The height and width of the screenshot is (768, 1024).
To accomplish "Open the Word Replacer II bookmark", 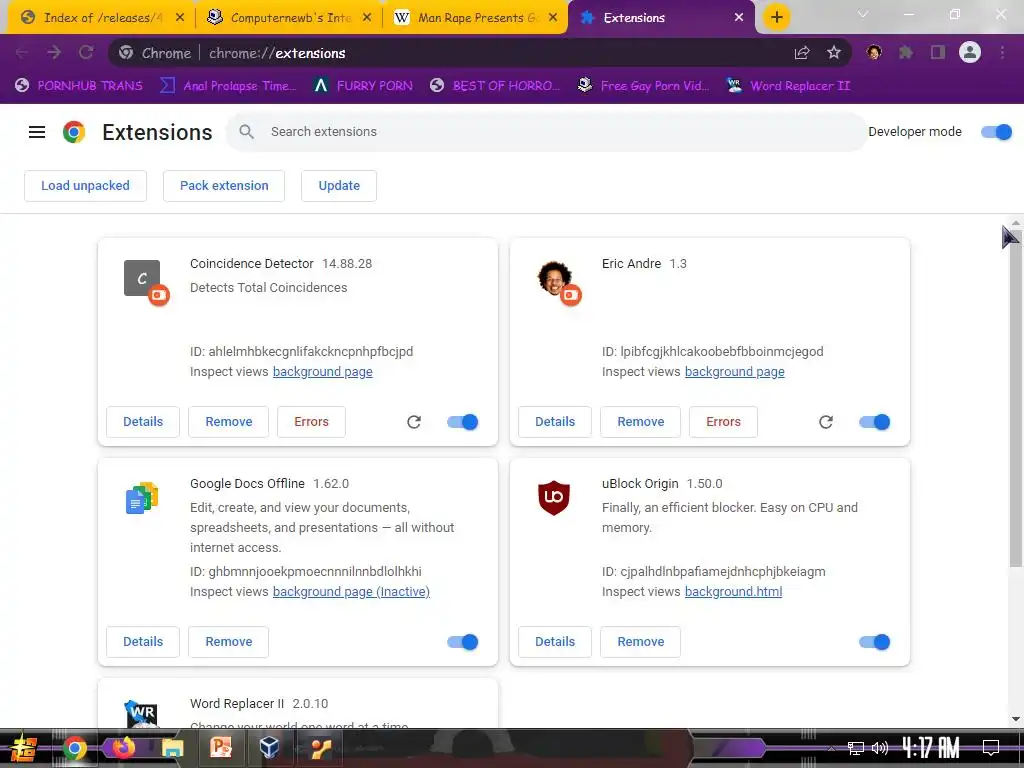I will [x=788, y=86].
